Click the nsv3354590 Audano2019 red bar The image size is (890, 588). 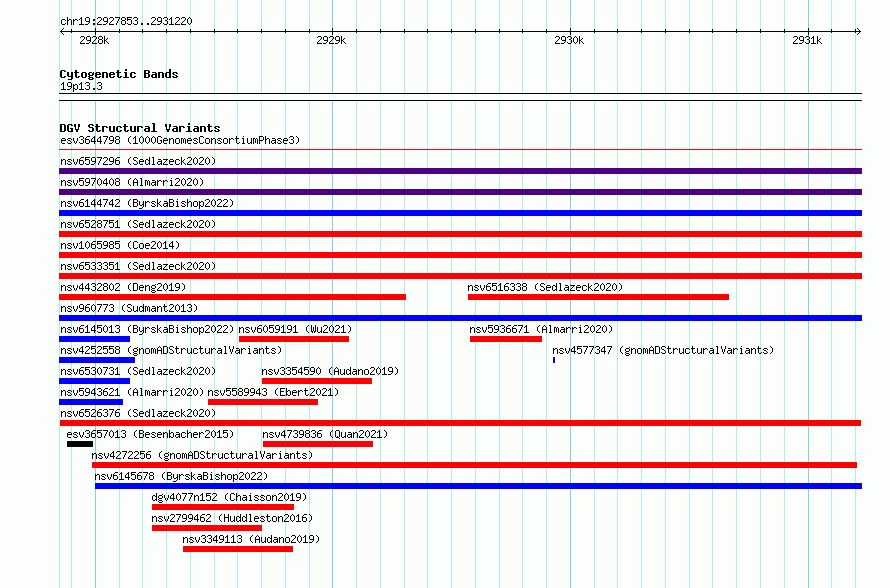click(317, 381)
